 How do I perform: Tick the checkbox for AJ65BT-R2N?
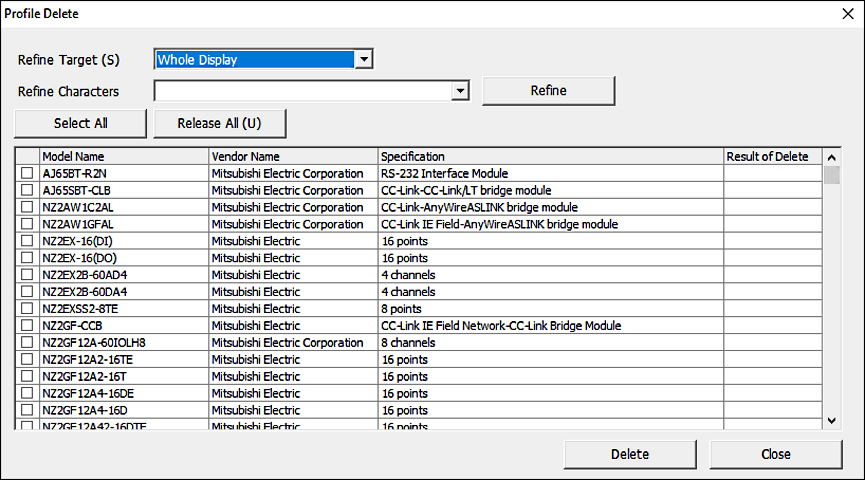coord(26,173)
